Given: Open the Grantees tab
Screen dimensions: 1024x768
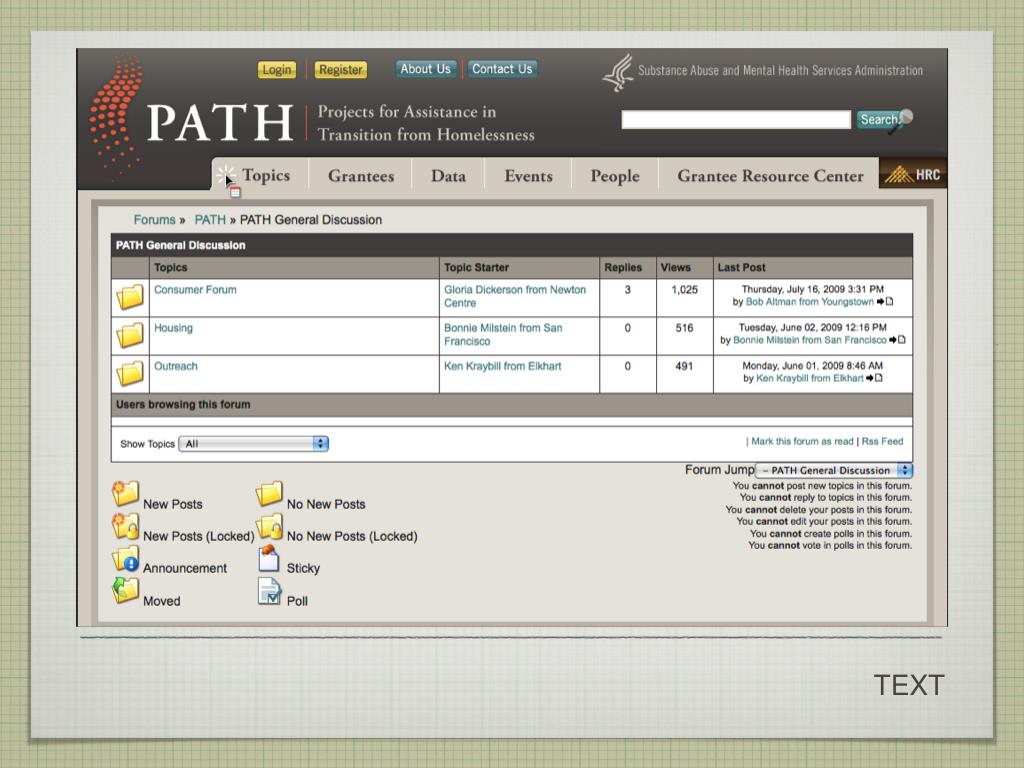Looking at the screenshot, I should coord(361,176).
